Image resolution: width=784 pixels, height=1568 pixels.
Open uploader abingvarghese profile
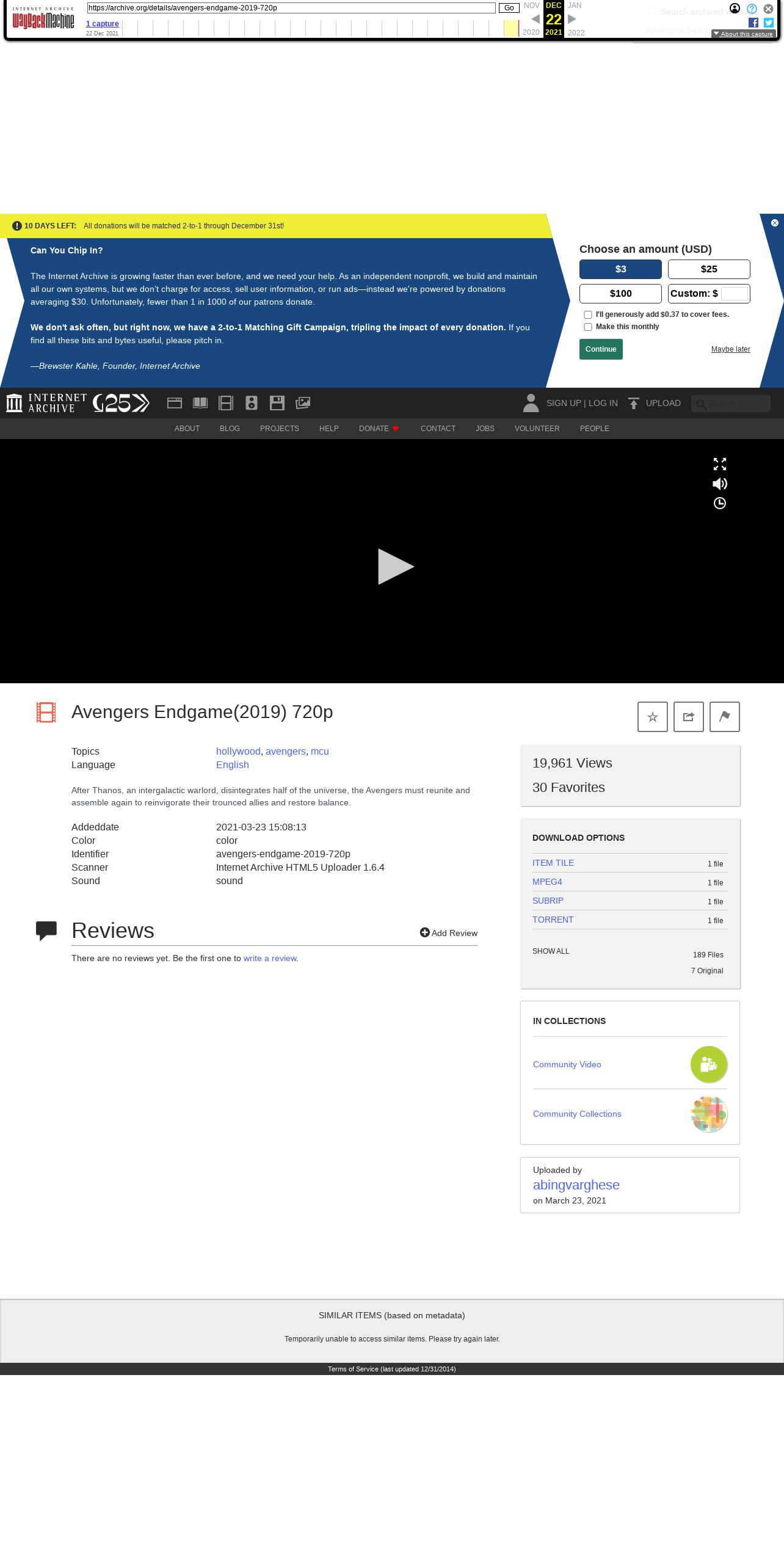pos(576,1185)
